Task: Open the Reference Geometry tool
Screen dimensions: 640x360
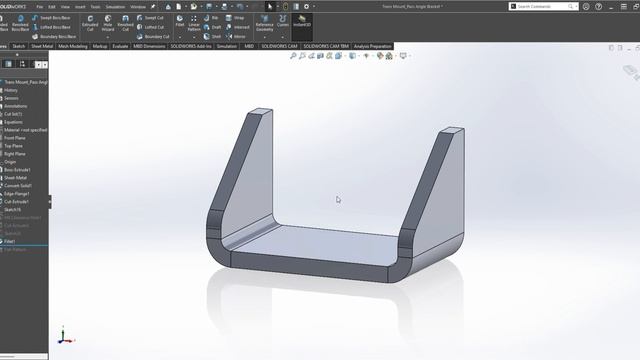Action: pos(264,23)
